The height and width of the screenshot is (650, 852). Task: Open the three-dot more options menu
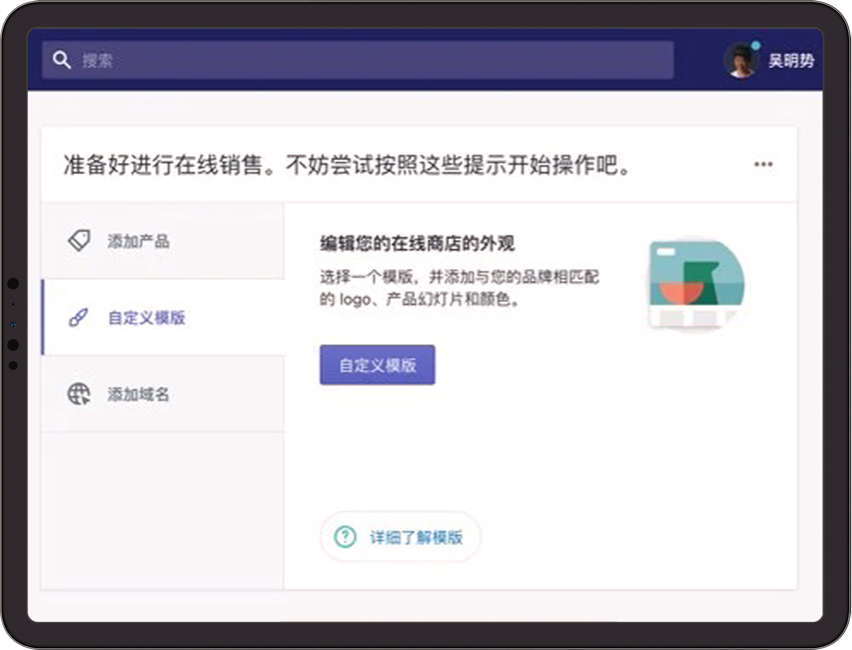point(763,164)
